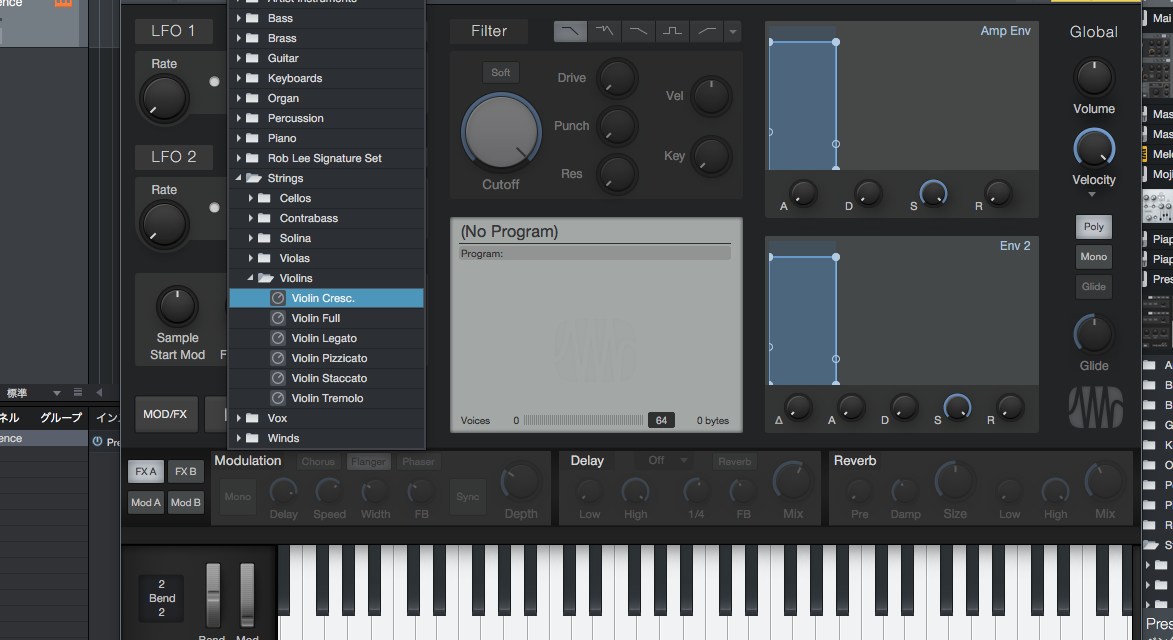Select the band-pass filter shape icon
This screenshot has height=640, width=1173.
coord(673,31)
